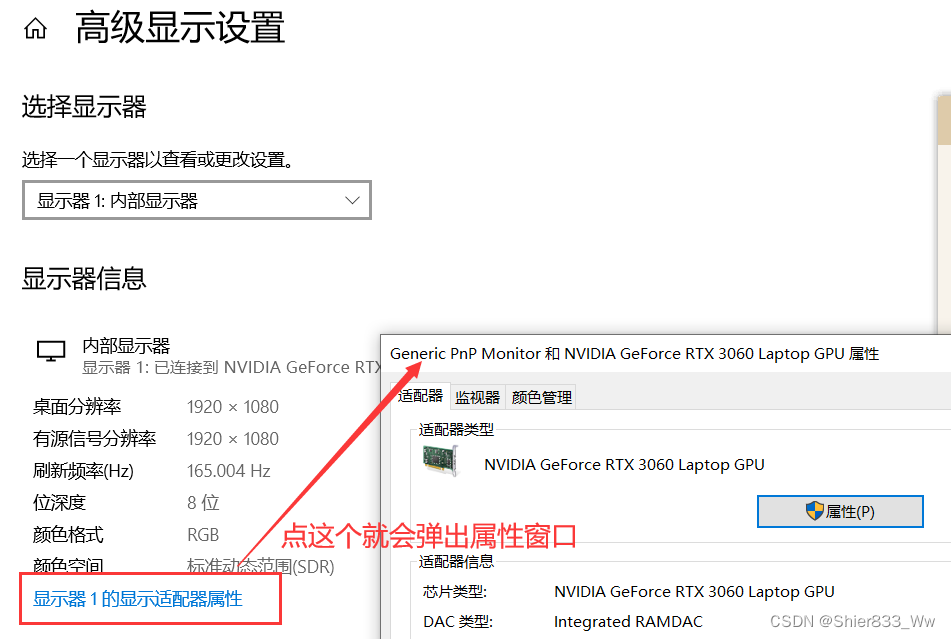Select the 高级显示设置 page title
Viewport: 951px width, 639px height.
coord(180,28)
